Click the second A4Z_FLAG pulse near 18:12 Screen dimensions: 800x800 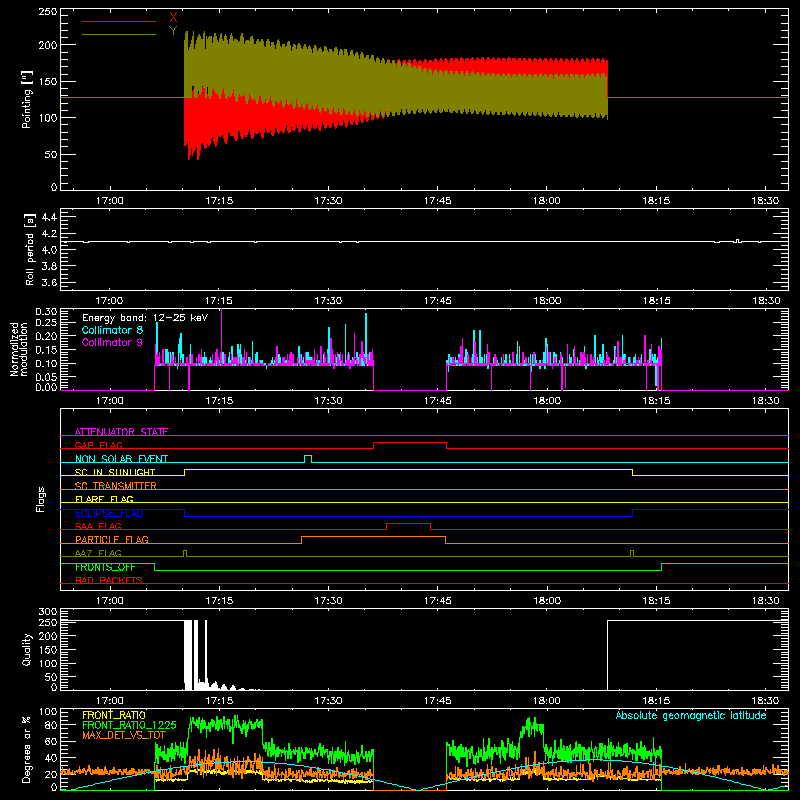(632, 553)
